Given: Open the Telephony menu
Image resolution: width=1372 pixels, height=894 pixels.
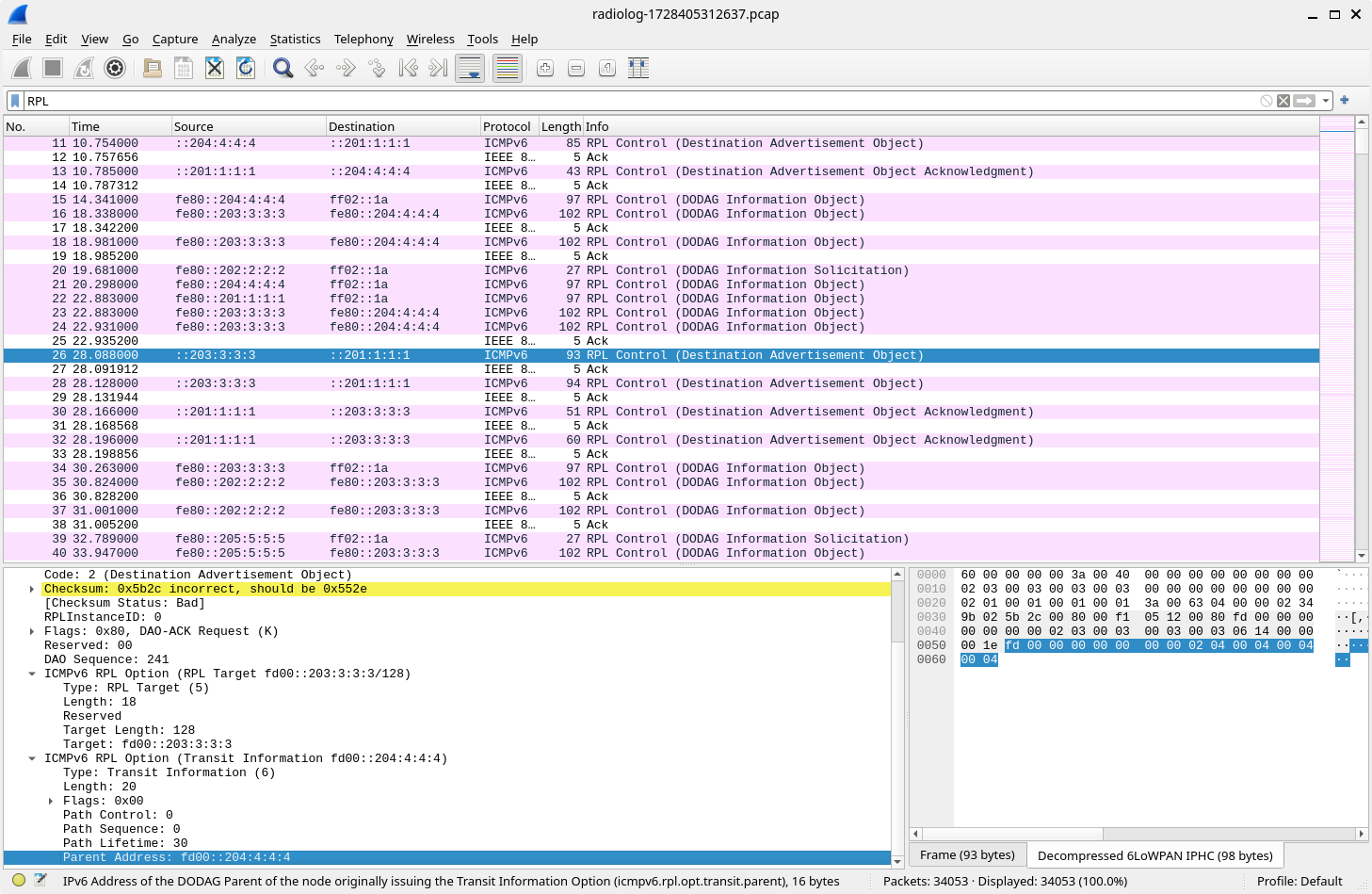Looking at the screenshot, I should [363, 39].
